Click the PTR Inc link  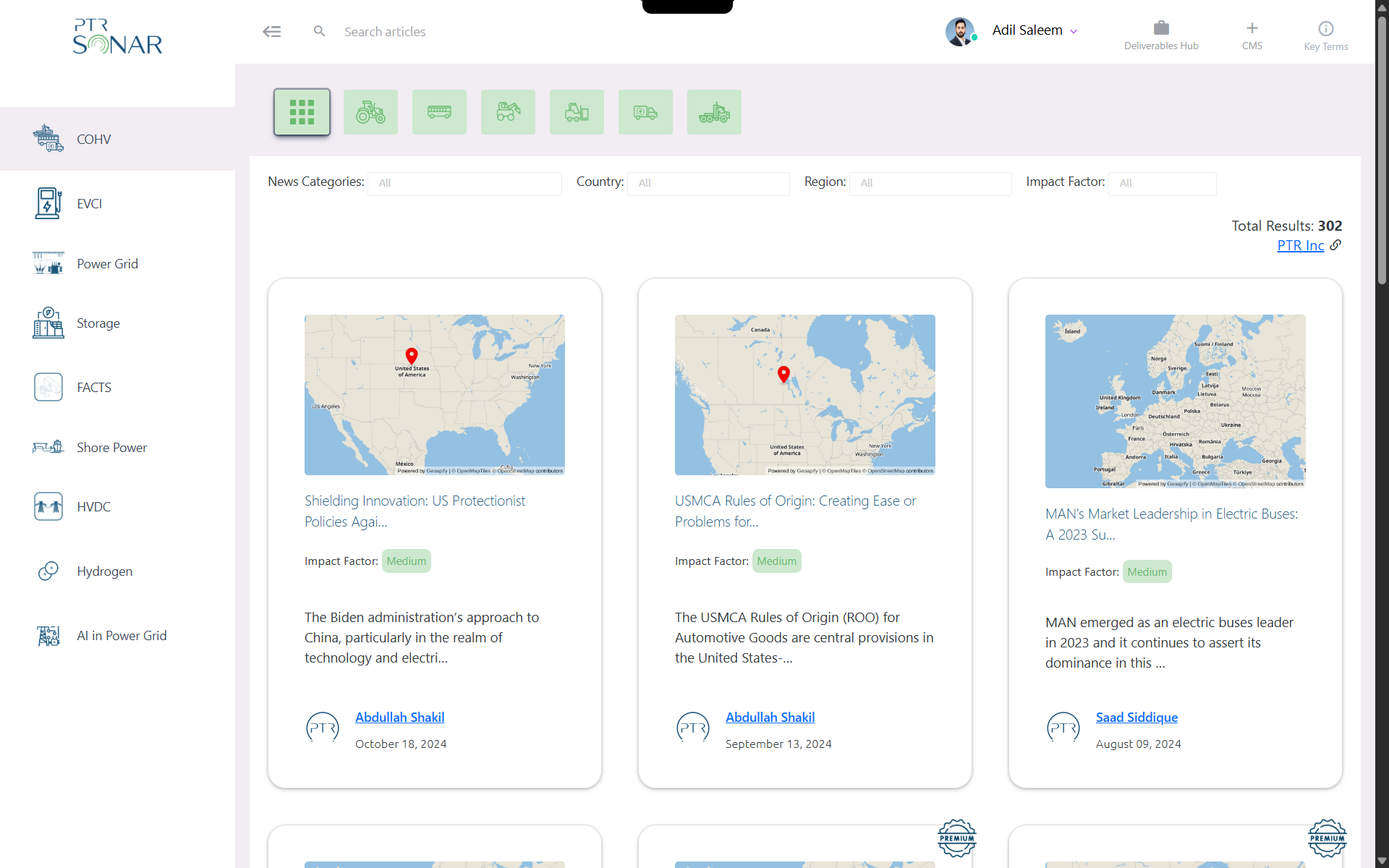(1300, 245)
